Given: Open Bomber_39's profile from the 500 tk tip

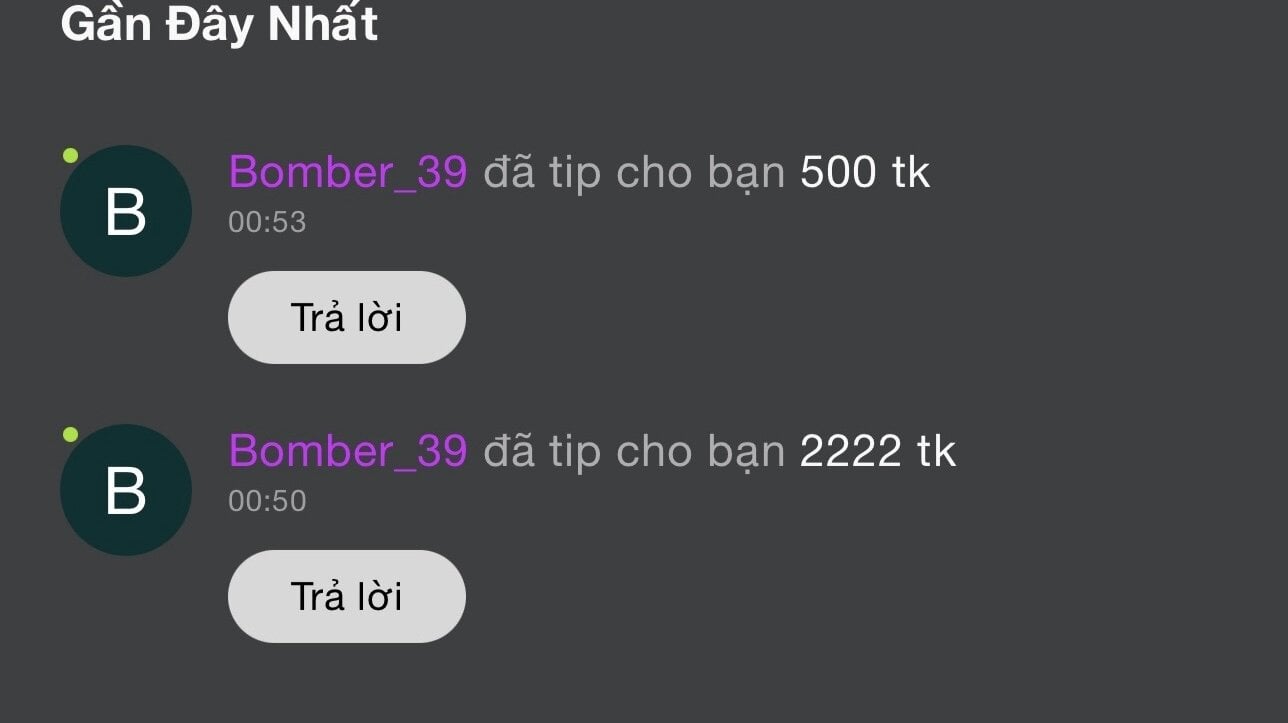Looking at the screenshot, I should [348, 173].
